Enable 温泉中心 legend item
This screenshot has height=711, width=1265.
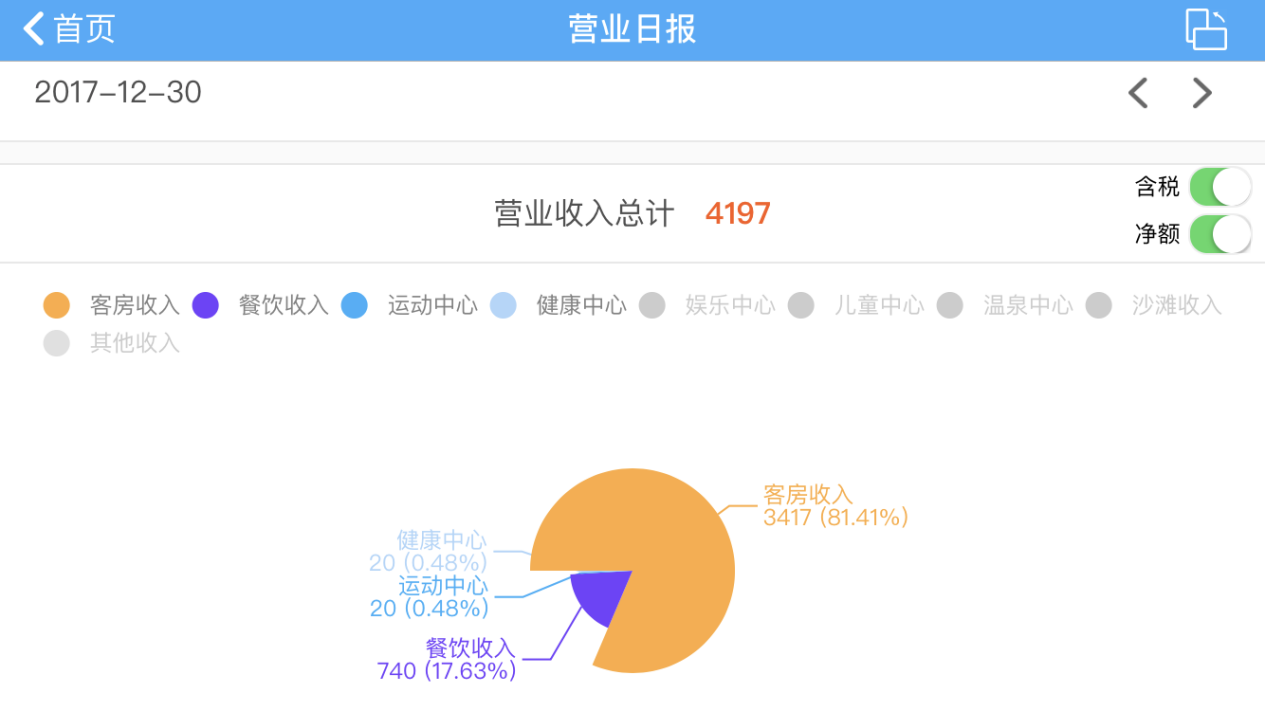1005,305
